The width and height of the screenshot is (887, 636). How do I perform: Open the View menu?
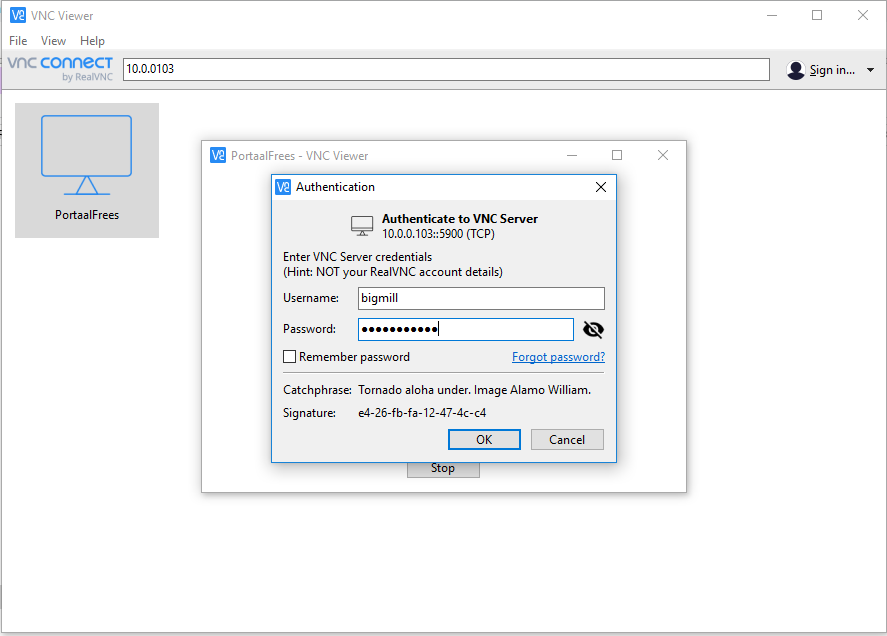tap(53, 41)
